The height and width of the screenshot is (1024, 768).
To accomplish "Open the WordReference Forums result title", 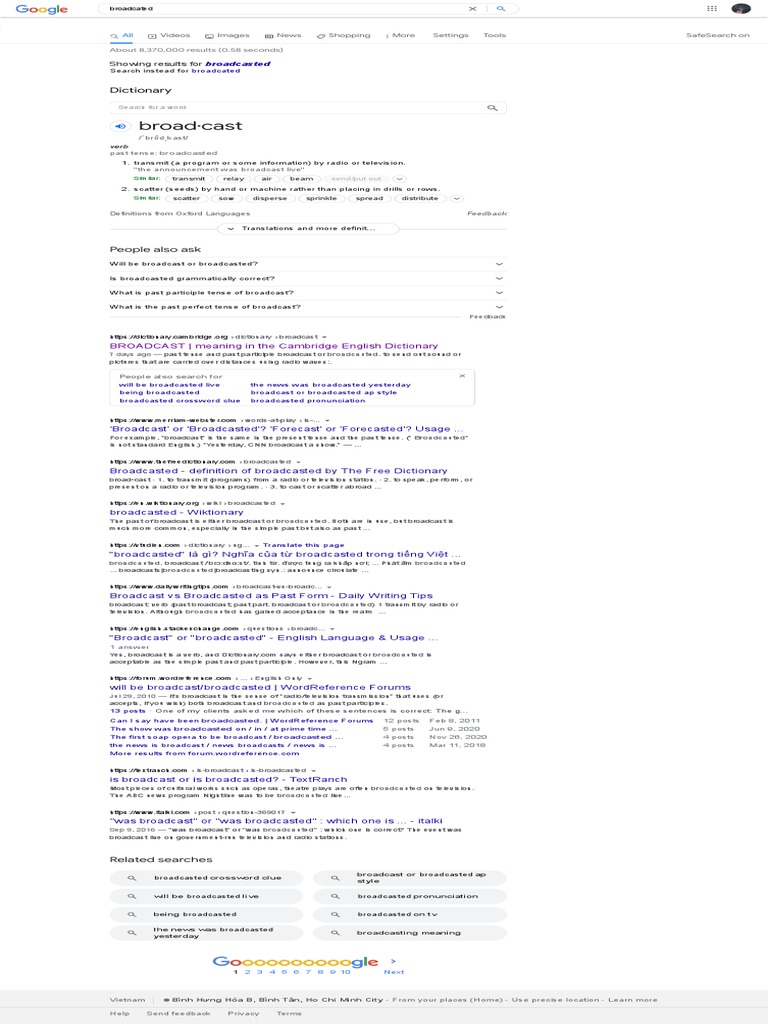I will tap(260, 687).
